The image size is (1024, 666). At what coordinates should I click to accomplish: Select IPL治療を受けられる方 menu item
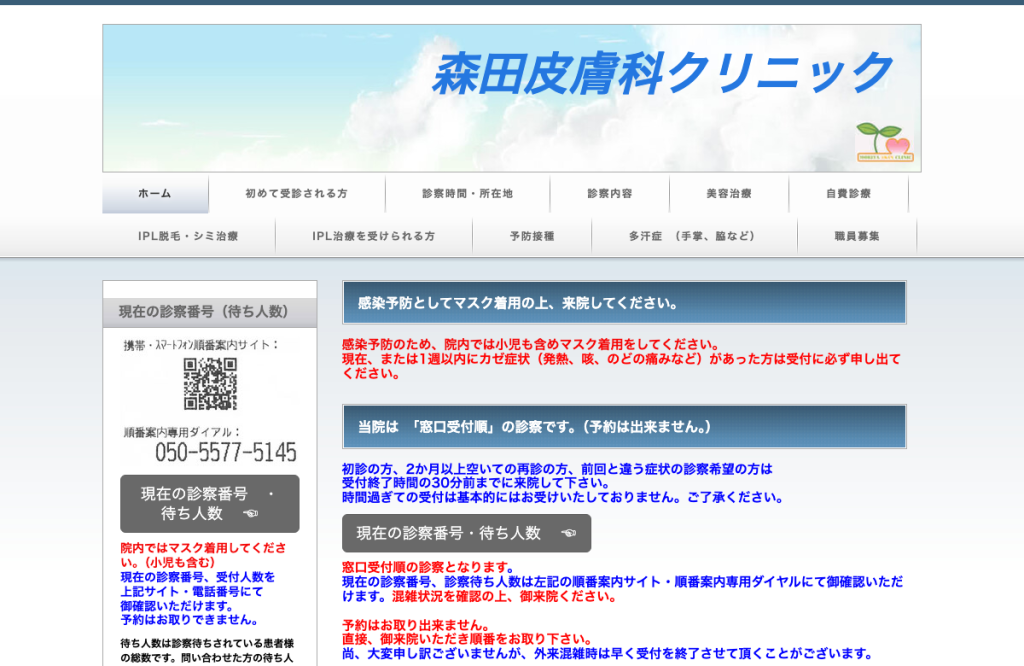tap(374, 236)
